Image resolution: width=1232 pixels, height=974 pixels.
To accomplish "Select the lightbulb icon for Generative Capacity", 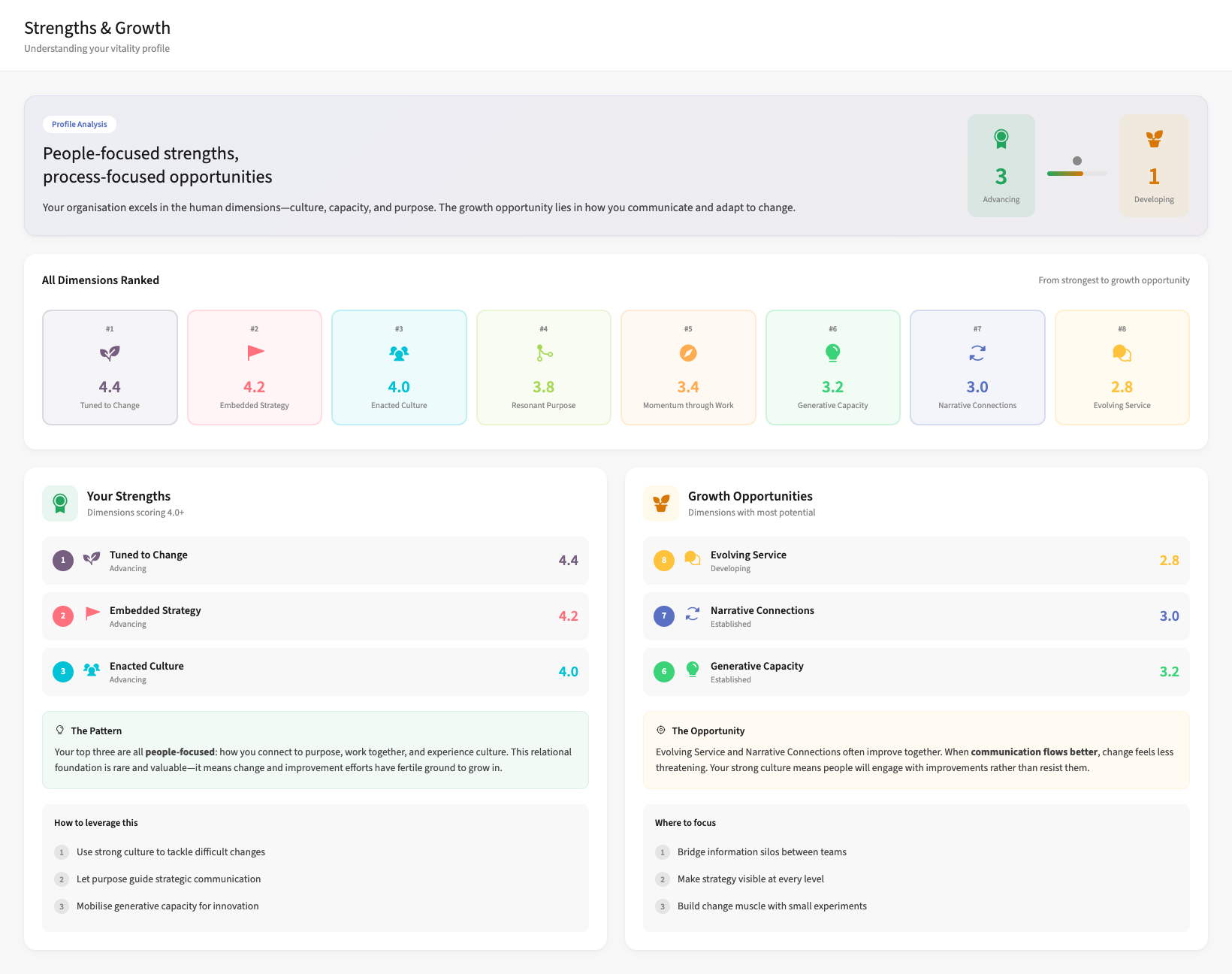I will pyautogui.click(x=832, y=353).
